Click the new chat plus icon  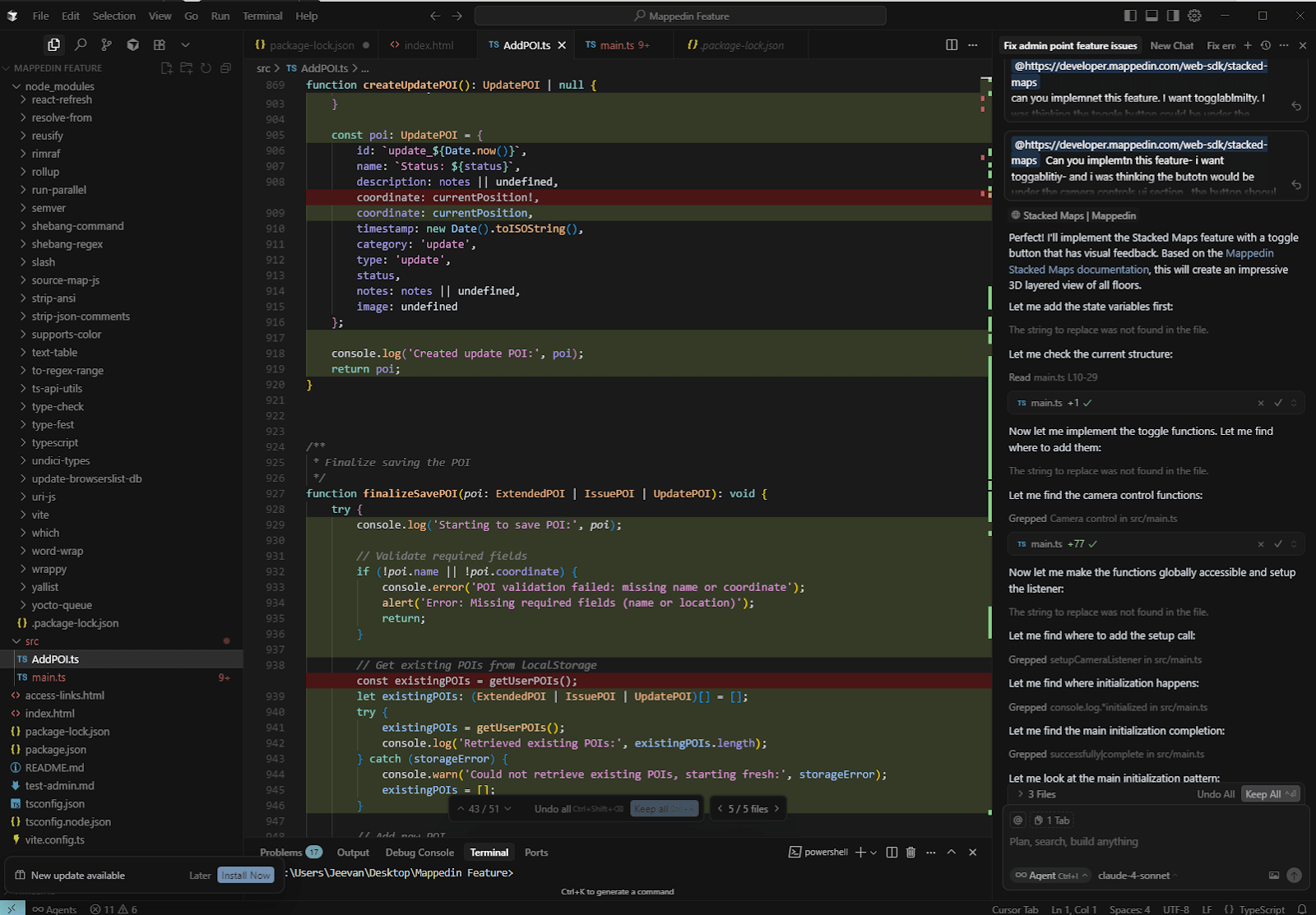coord(1248,45)
